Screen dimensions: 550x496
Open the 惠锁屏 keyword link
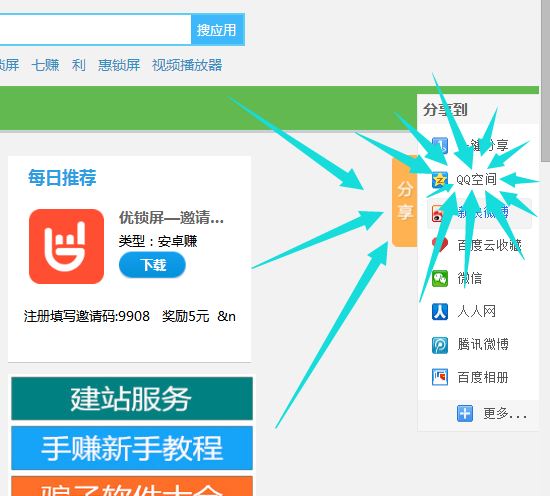[119, 65]
